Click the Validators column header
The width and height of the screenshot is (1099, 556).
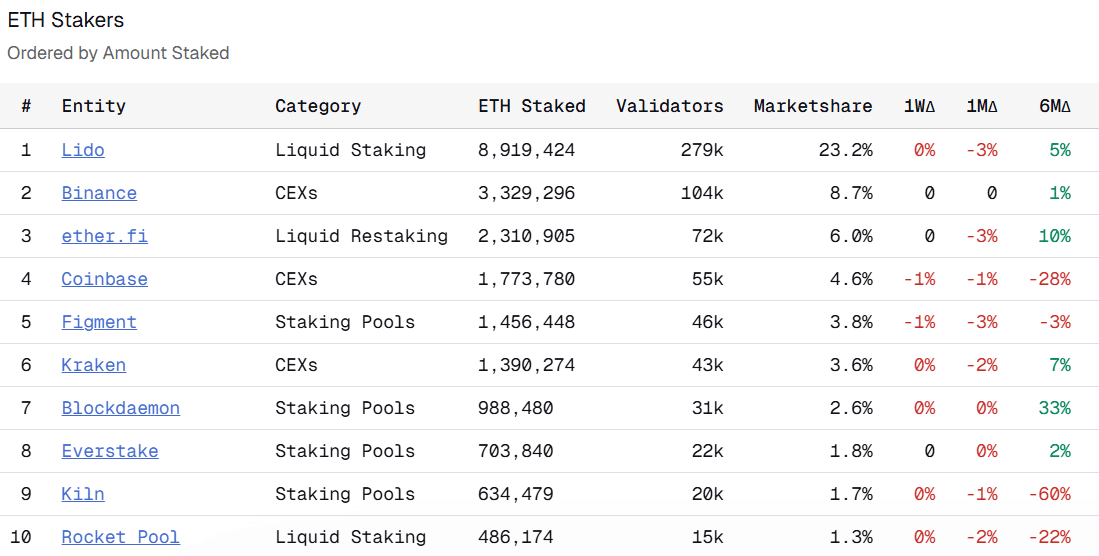(669, 106)
